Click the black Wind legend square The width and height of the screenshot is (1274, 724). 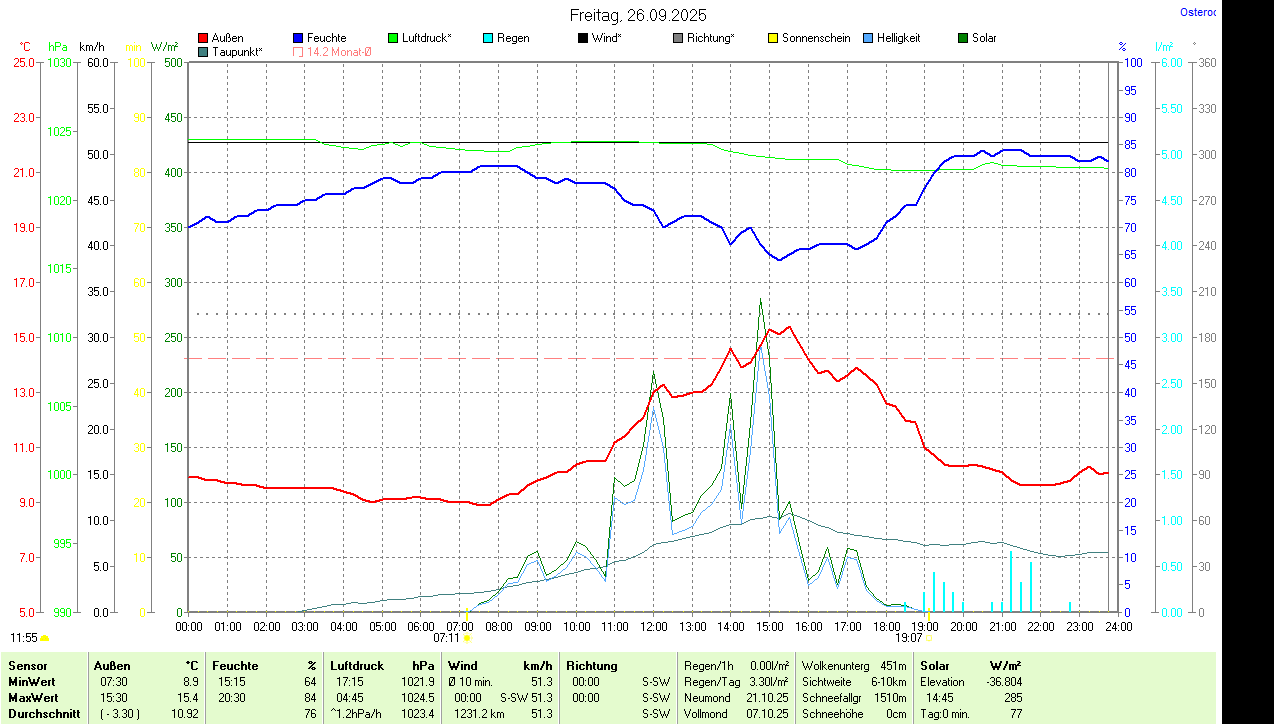(583, 38)
